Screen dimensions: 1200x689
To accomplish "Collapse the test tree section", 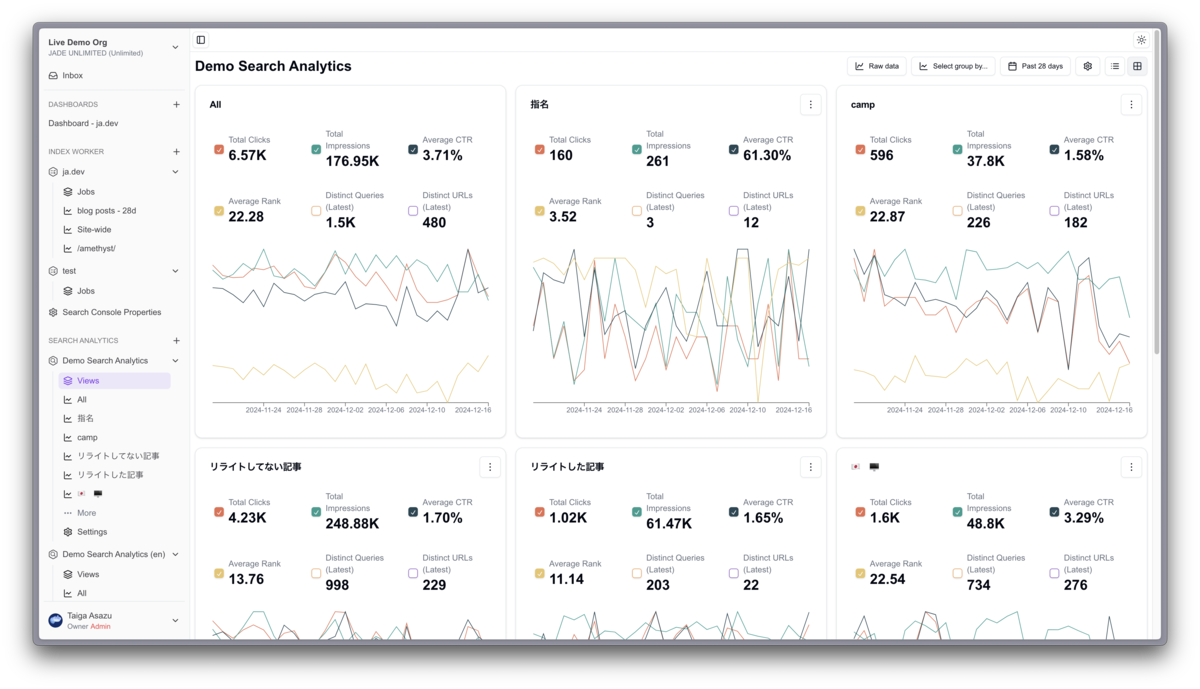I will 175,271.
